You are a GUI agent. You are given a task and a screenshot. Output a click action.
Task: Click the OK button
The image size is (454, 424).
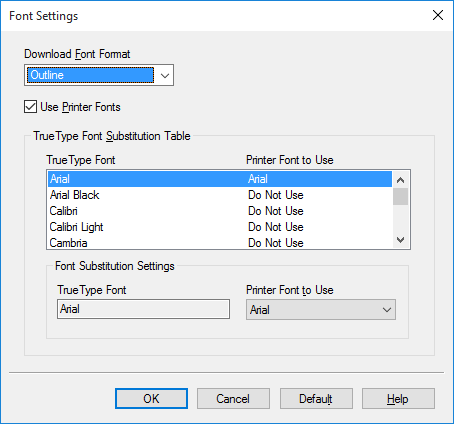151,399
